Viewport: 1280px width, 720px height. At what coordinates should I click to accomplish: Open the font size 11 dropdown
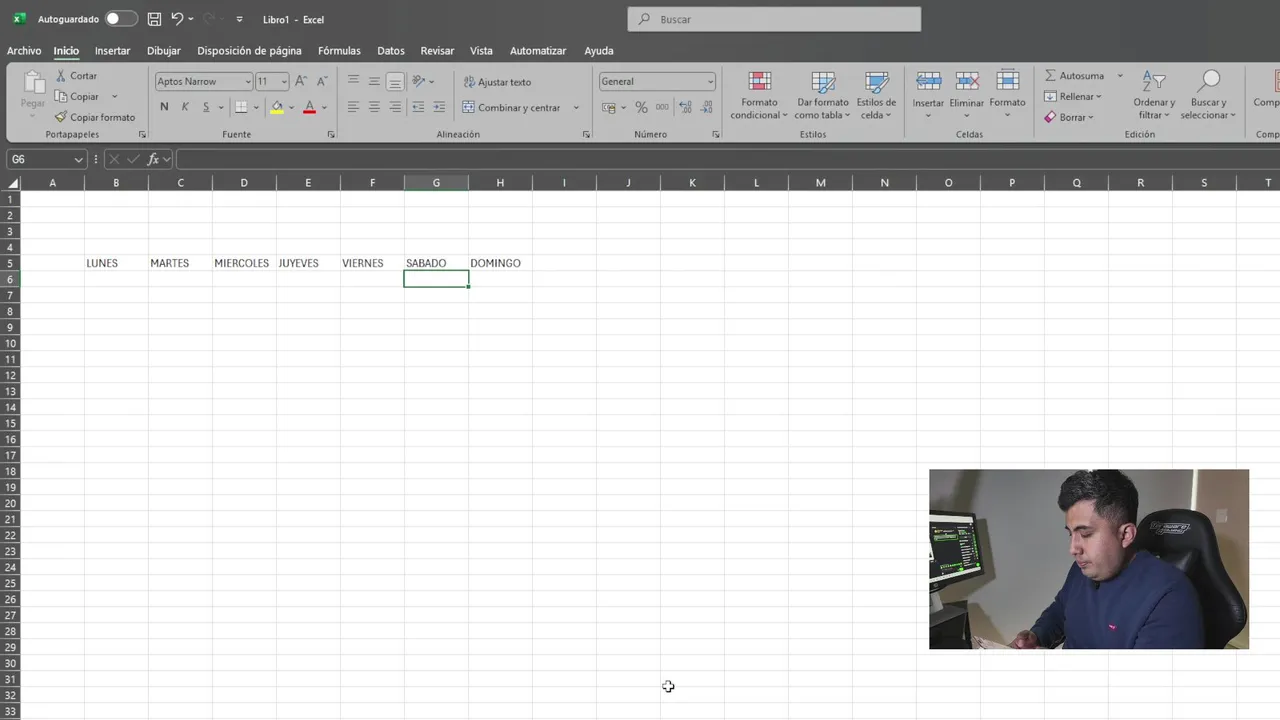(284, 82)
